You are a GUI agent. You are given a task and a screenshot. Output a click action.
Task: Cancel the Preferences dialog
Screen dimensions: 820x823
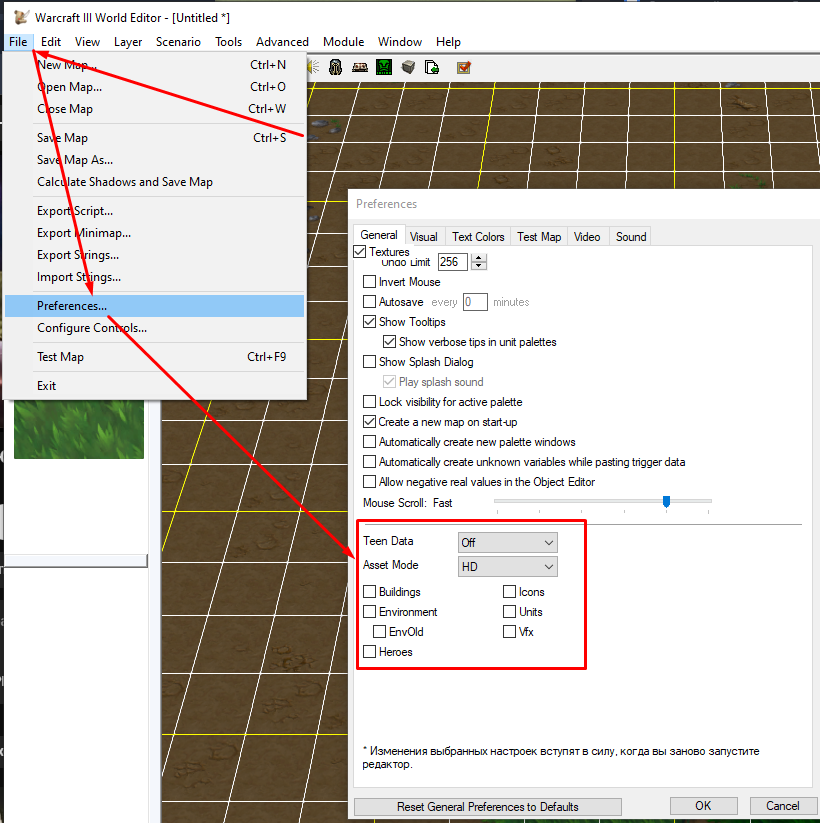[x=783, y=806]
